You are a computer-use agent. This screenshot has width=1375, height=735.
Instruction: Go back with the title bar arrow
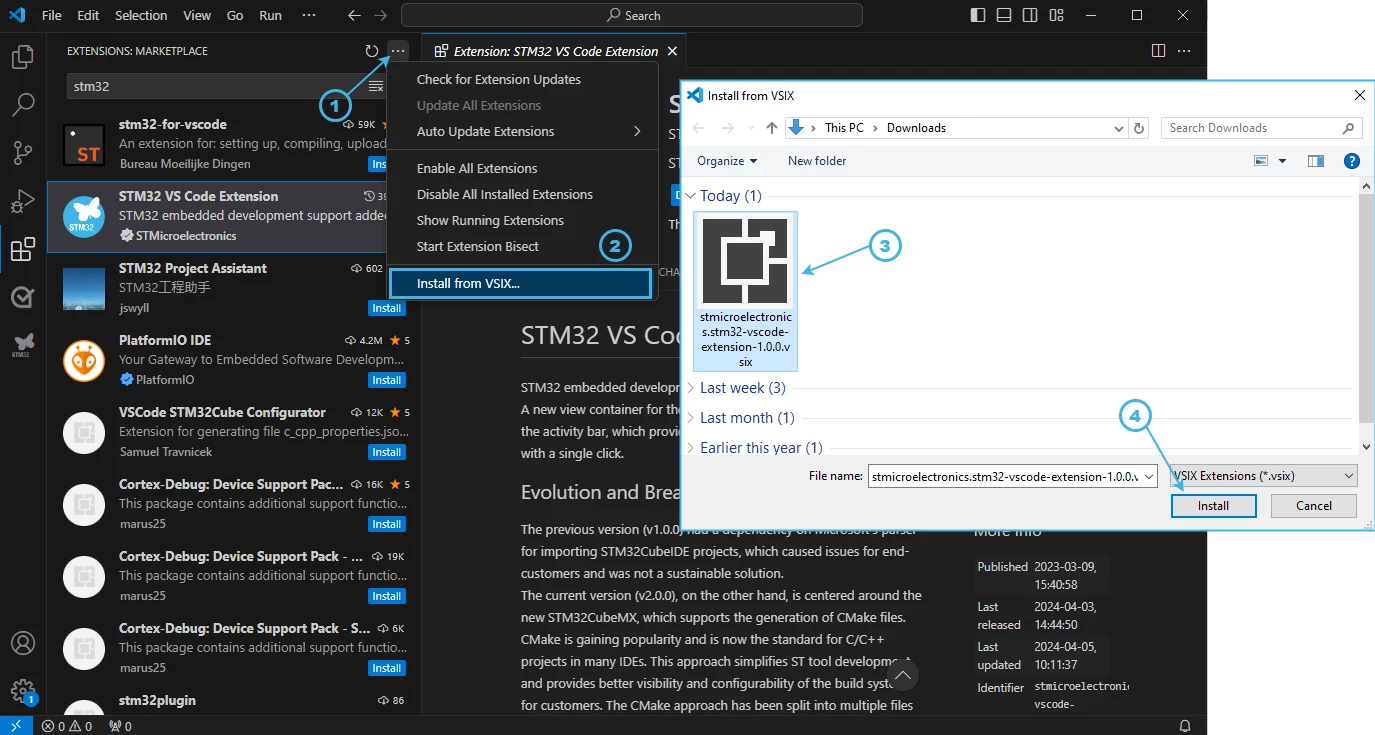click(x=354, y=16)
